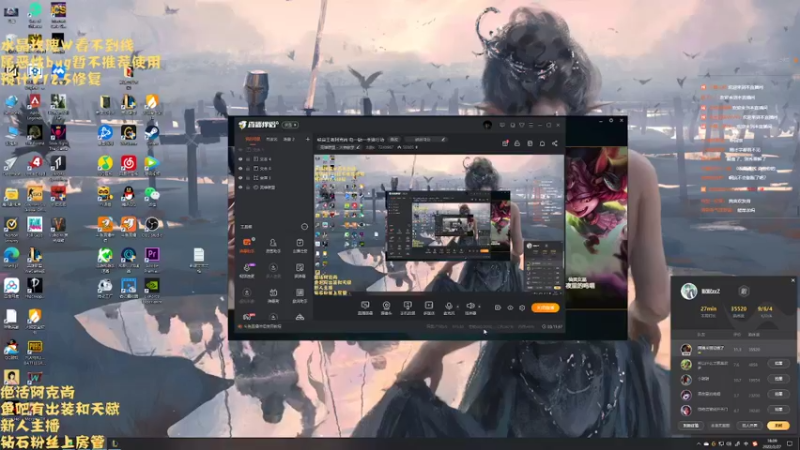Toggle eye visibility of the second text layer
Viewport: 800px width, 450px height.
(x=240, y=168)
